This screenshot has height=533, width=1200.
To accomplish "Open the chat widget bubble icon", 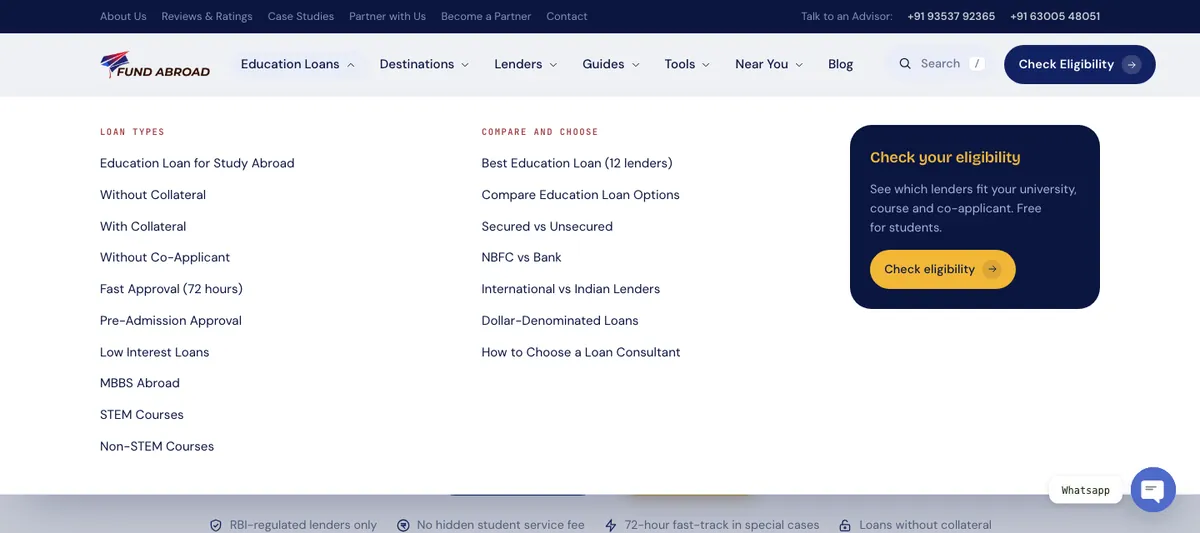I will click(x=1153, y=490).
